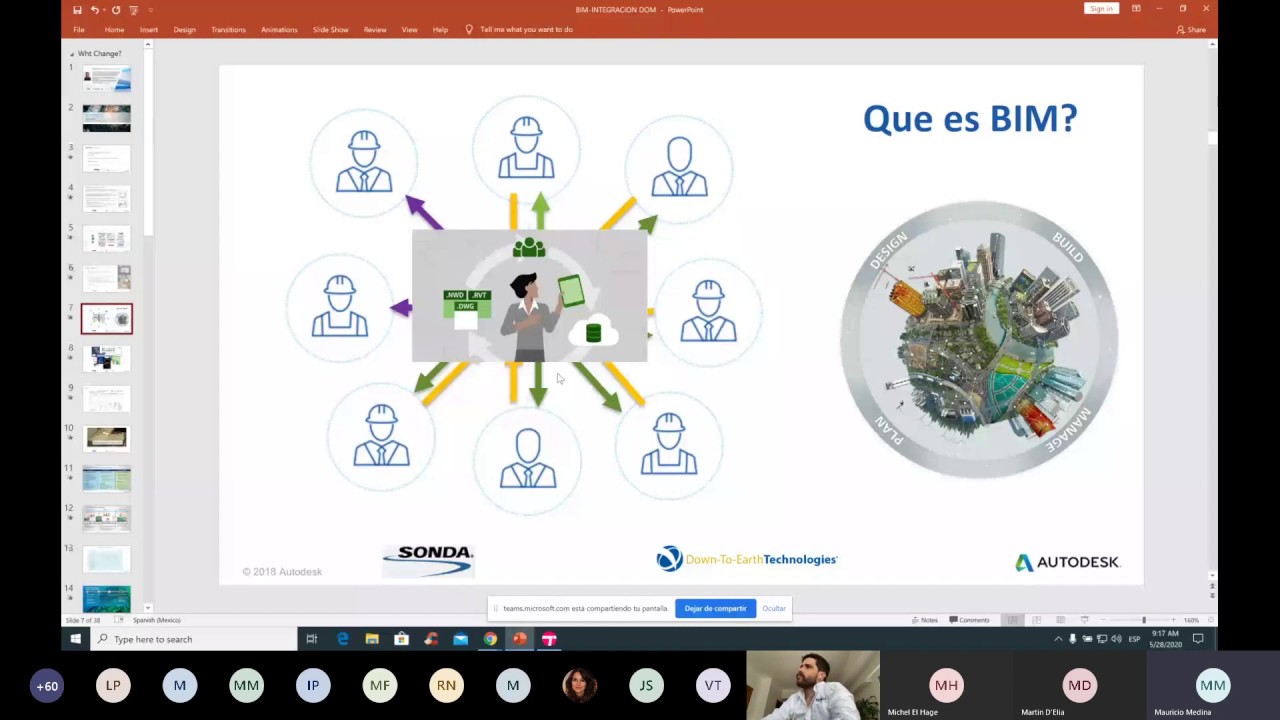Click the SONDA logo on slide
This screenshot has height=720, width=1280.
(x=428, y=560)
